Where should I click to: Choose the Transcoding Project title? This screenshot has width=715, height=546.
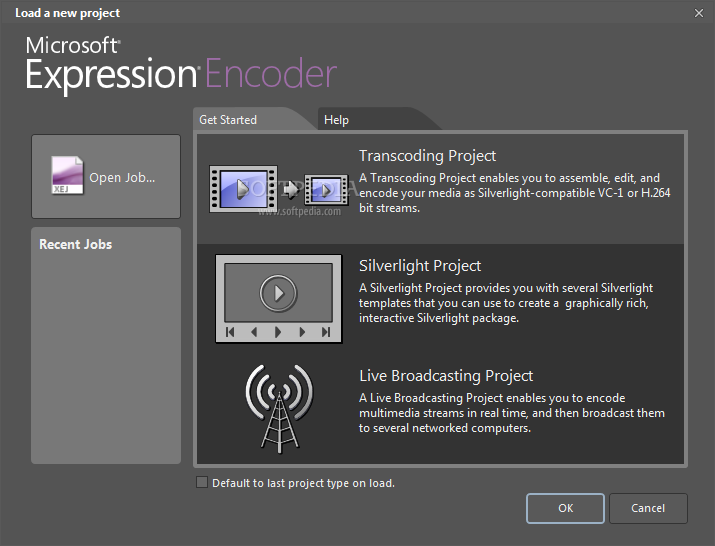(427, 156)
